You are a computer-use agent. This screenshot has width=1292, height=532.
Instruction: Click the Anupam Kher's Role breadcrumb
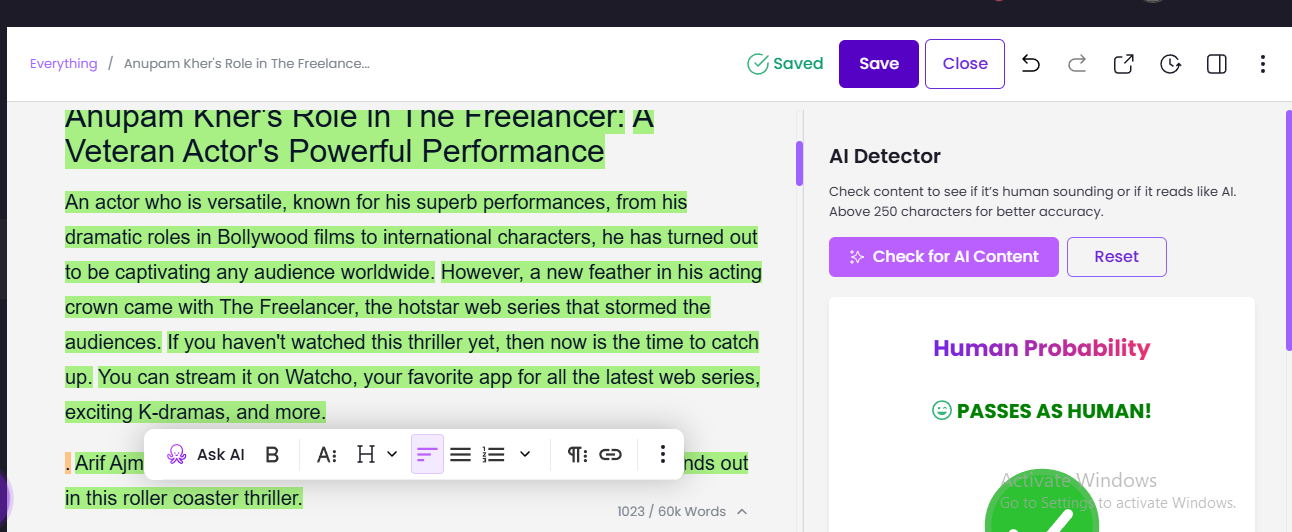[247, 64]
